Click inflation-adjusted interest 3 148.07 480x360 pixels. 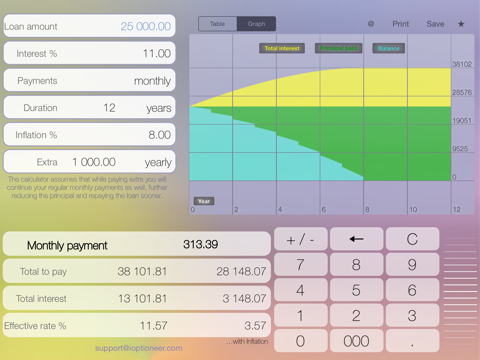244,298
